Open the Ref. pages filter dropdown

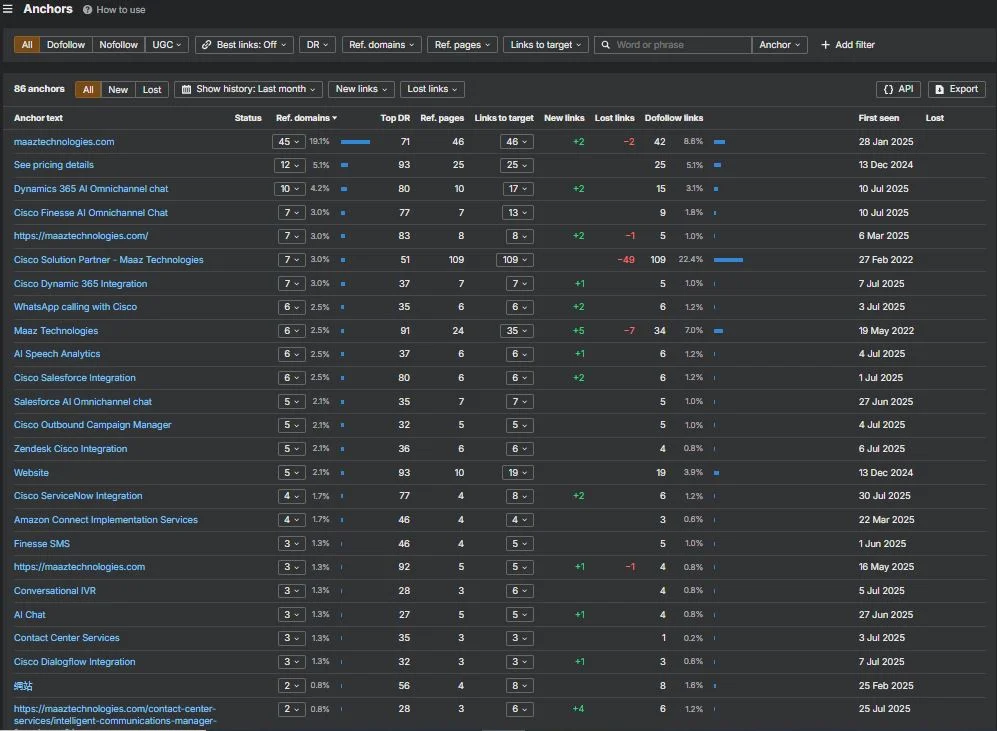[x=462, y=44]
